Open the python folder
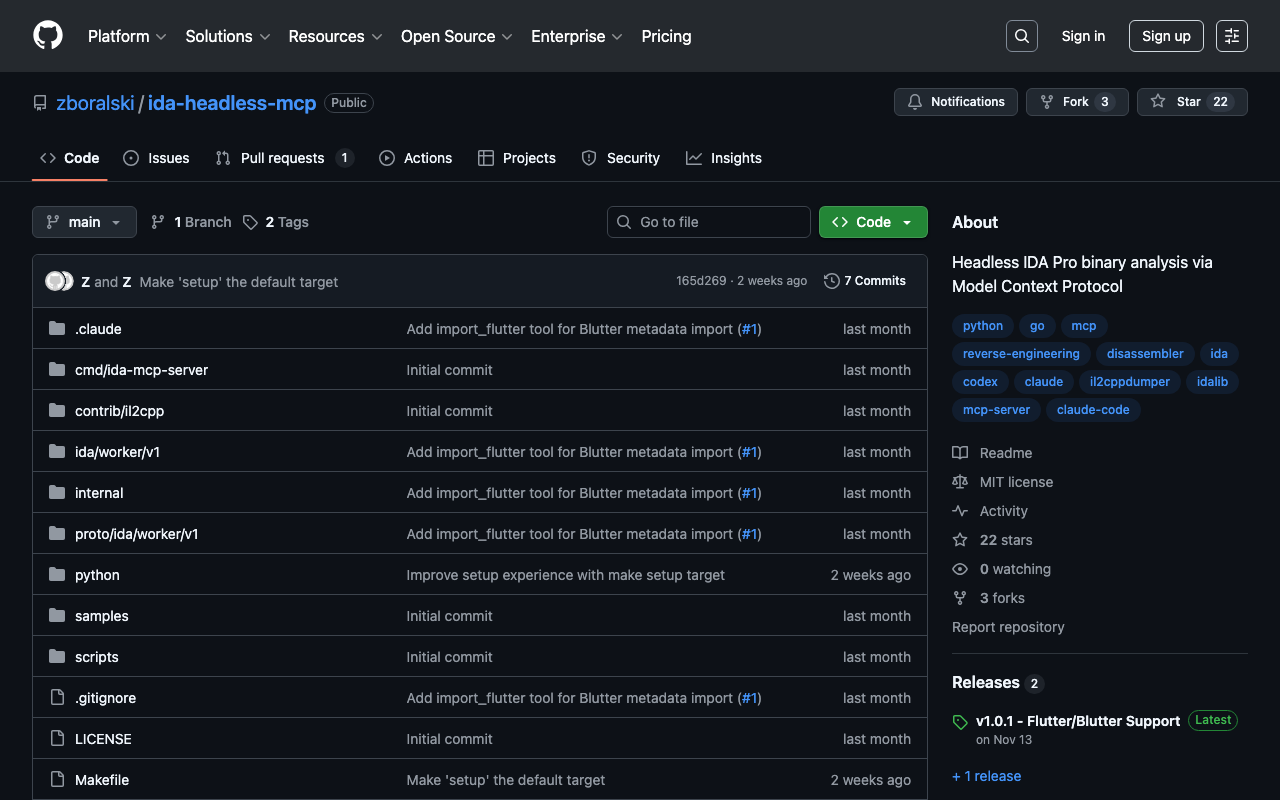This screenshot has width=1280, height=800. (x=97, y=575)
